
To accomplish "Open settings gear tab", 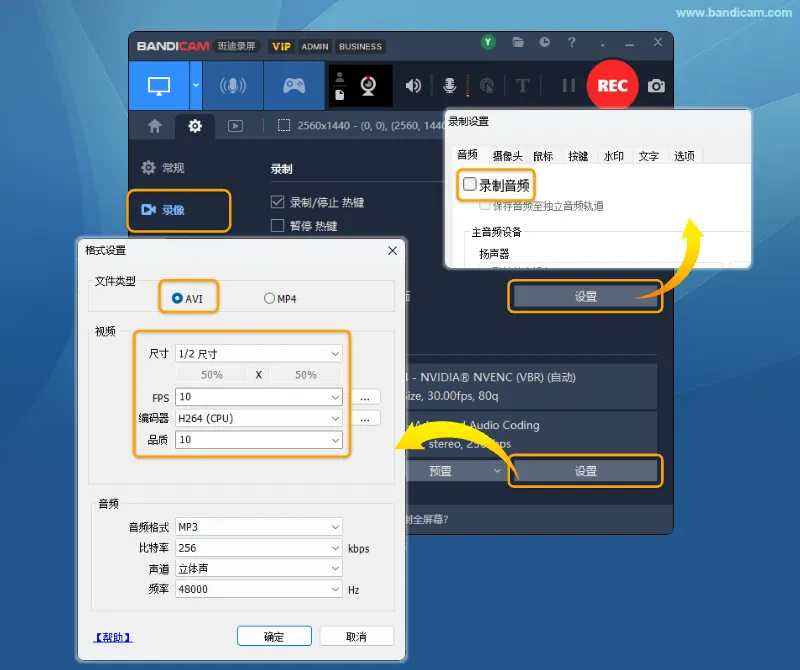I will click(x=195, y=126).
